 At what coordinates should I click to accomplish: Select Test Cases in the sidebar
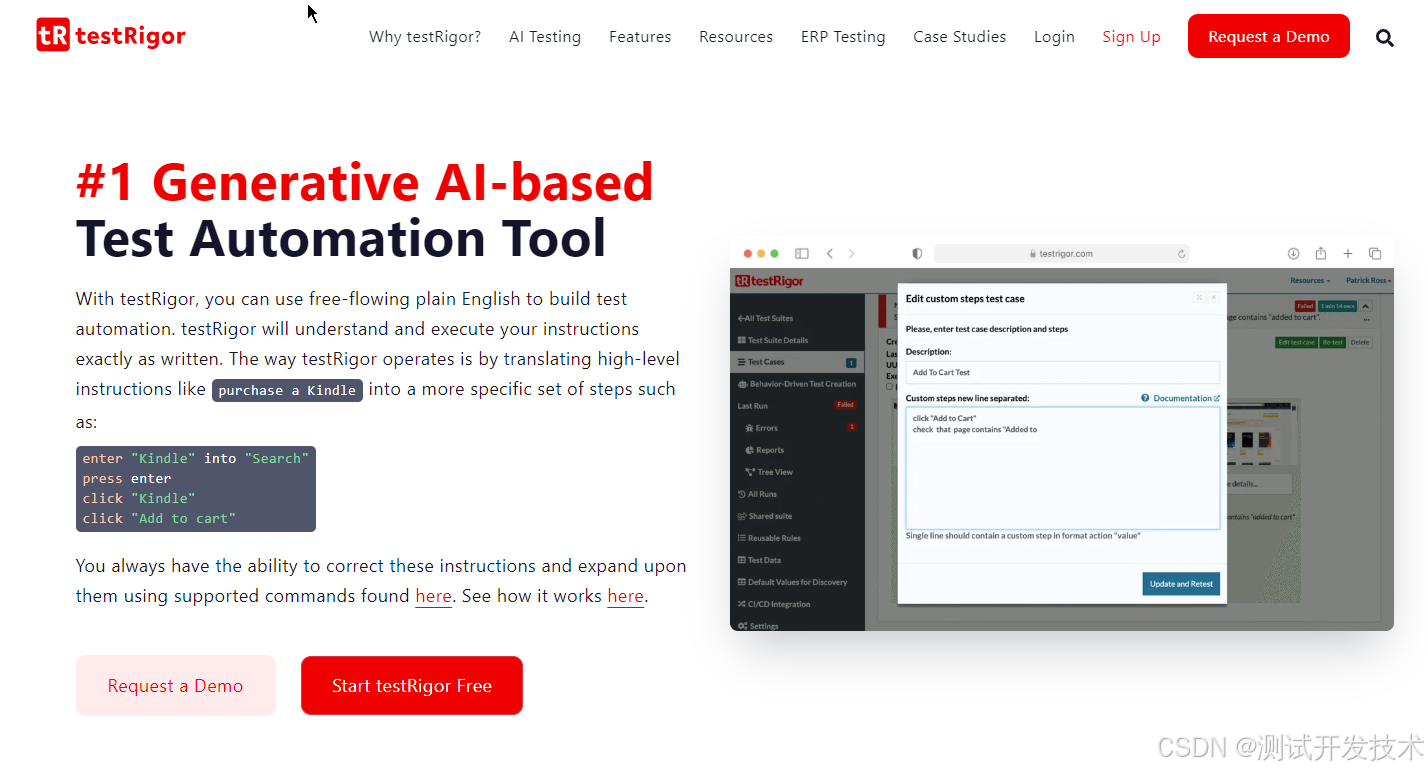tap(797, 362)
